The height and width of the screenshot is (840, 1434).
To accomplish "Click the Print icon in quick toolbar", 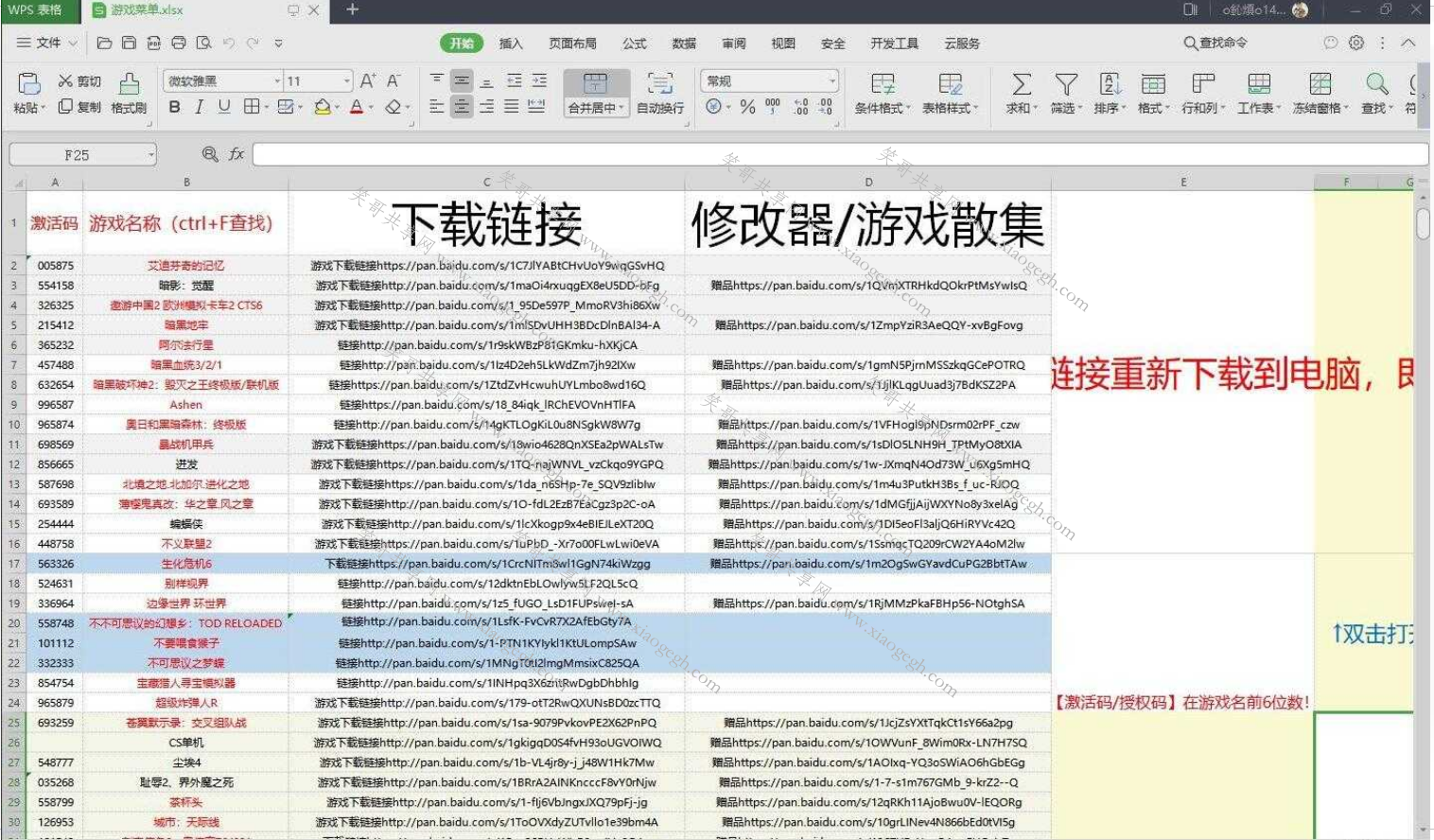I will 179,43.
